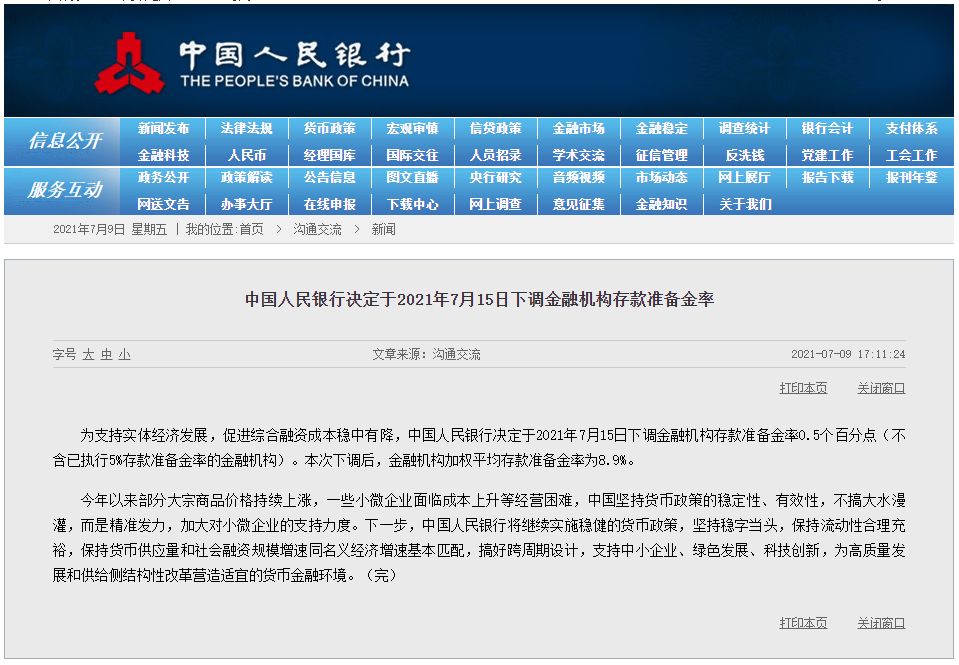This screenshot has height=665, width=959.
Task: Go to 音频视频 page
Action: coord(579,177)
